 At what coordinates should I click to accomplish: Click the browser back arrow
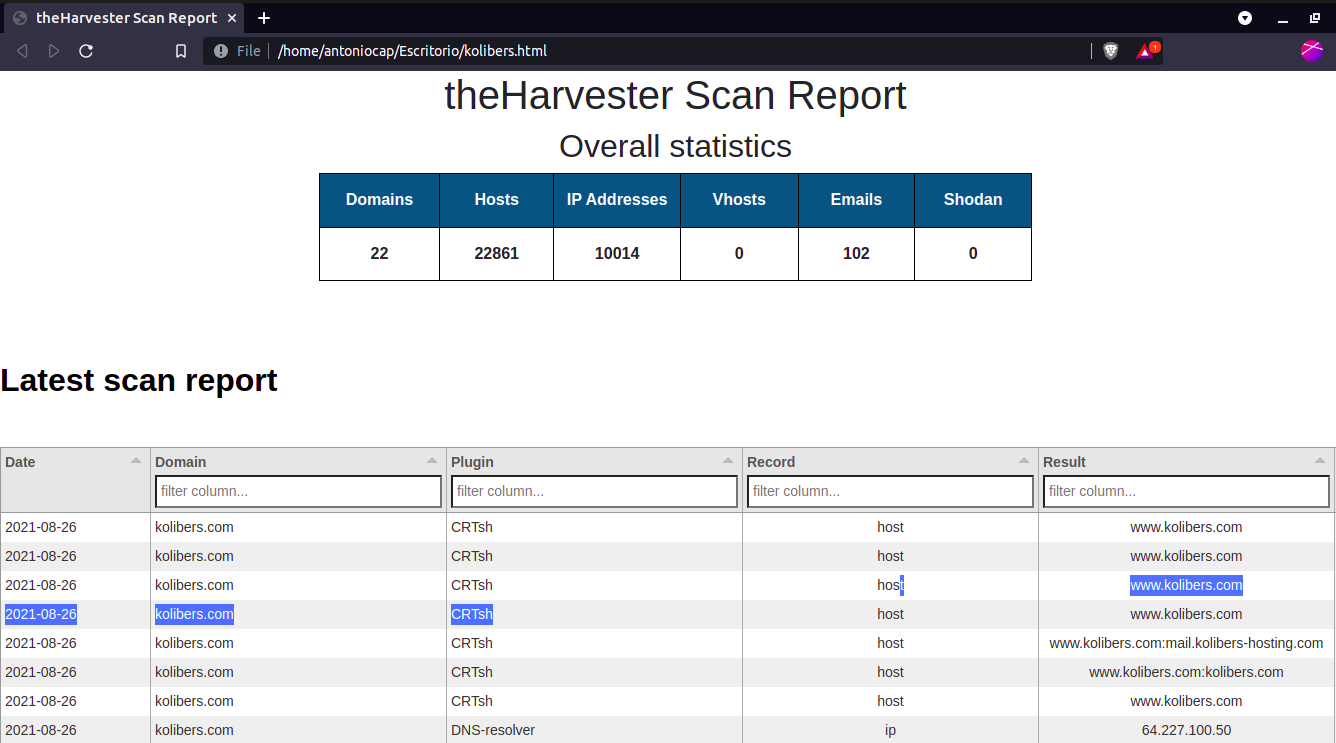click(22, 51)
